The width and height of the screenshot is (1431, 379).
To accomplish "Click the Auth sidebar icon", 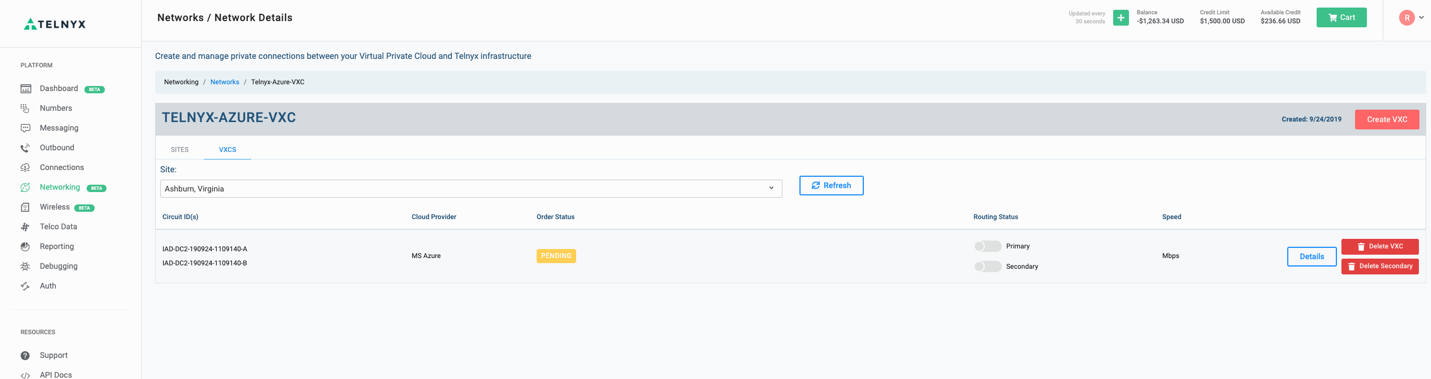I will point(26,286).
